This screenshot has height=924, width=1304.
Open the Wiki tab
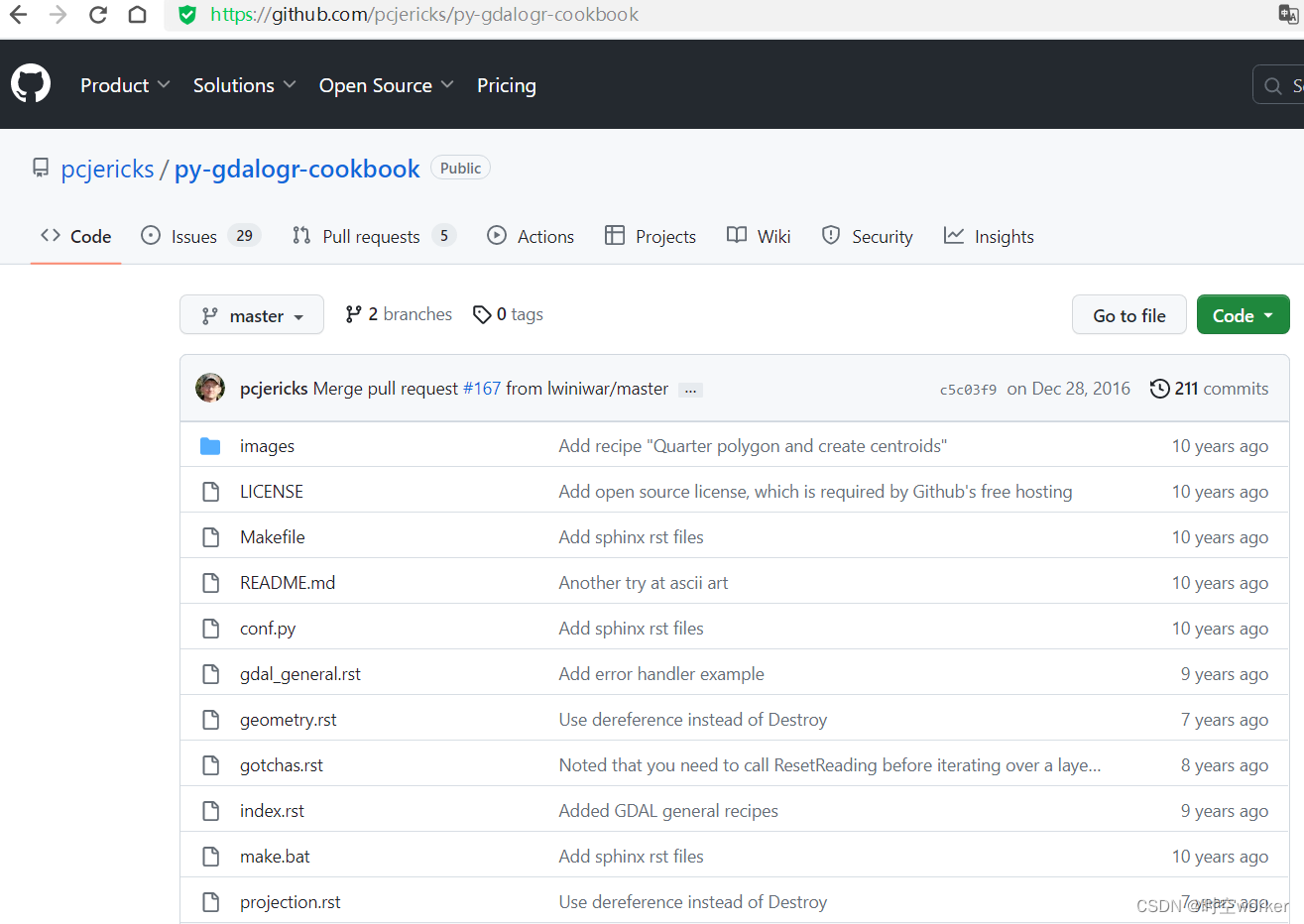point(759,236)
